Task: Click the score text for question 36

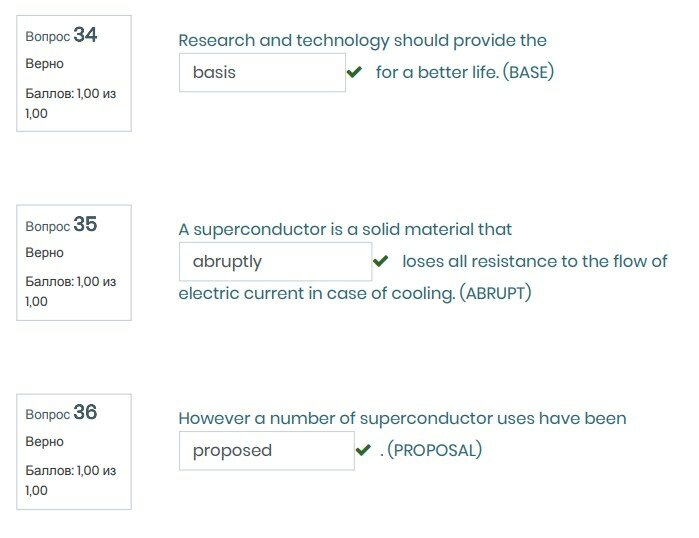Action: 70,480
